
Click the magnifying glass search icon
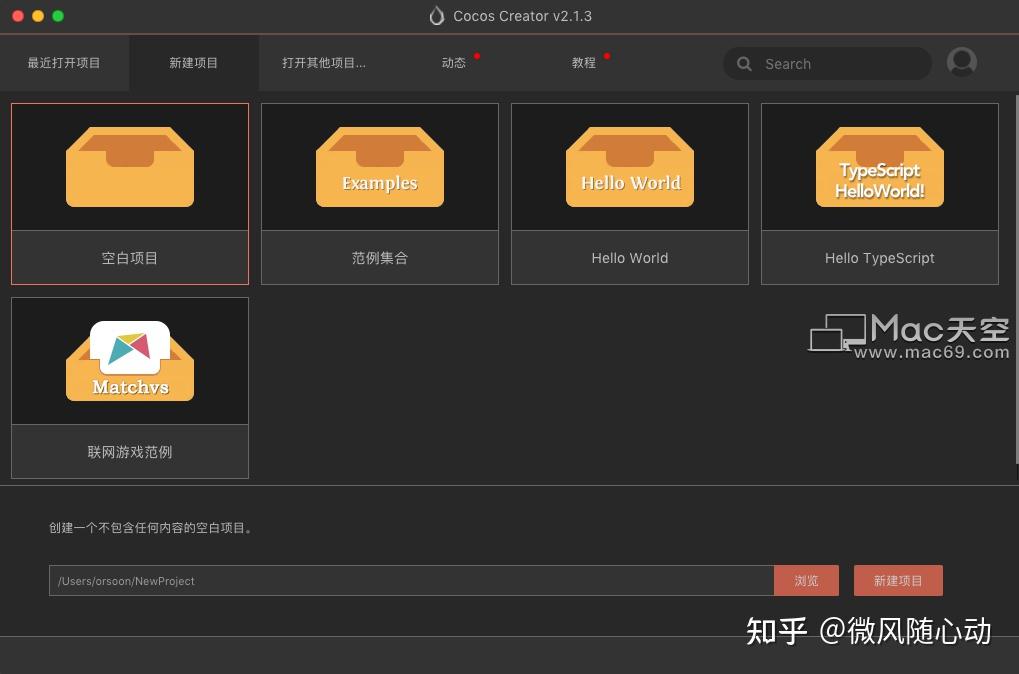click(x=744, y=63)
